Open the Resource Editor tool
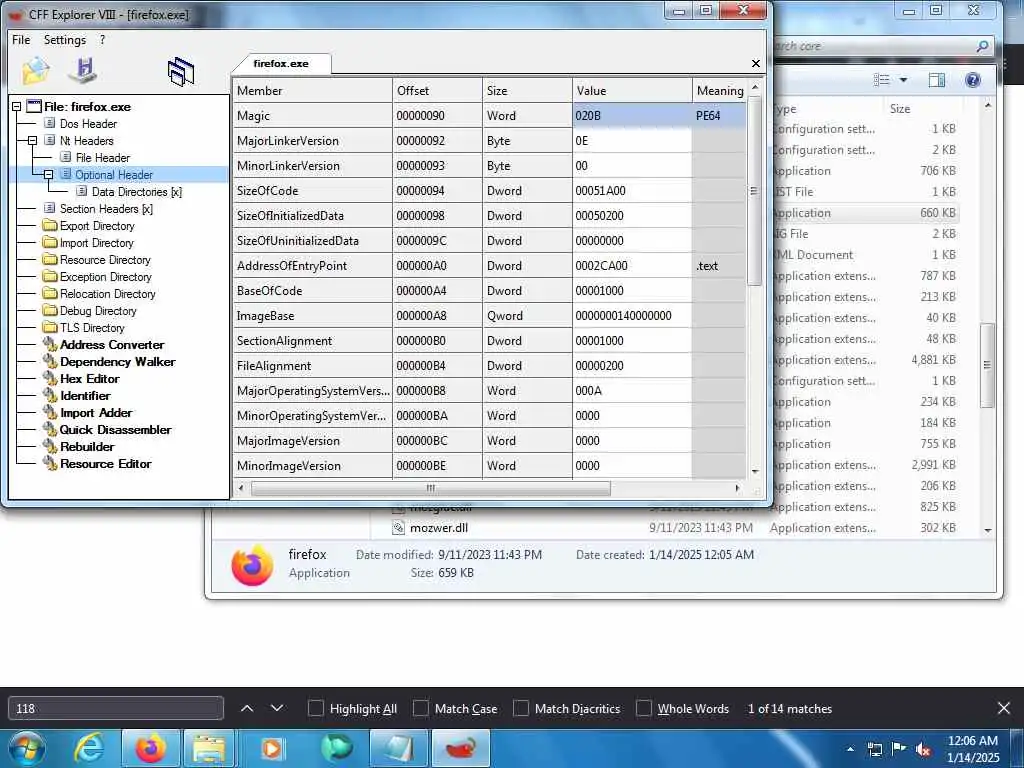This screenshot has width=1024, height=768. pos(106,464)
